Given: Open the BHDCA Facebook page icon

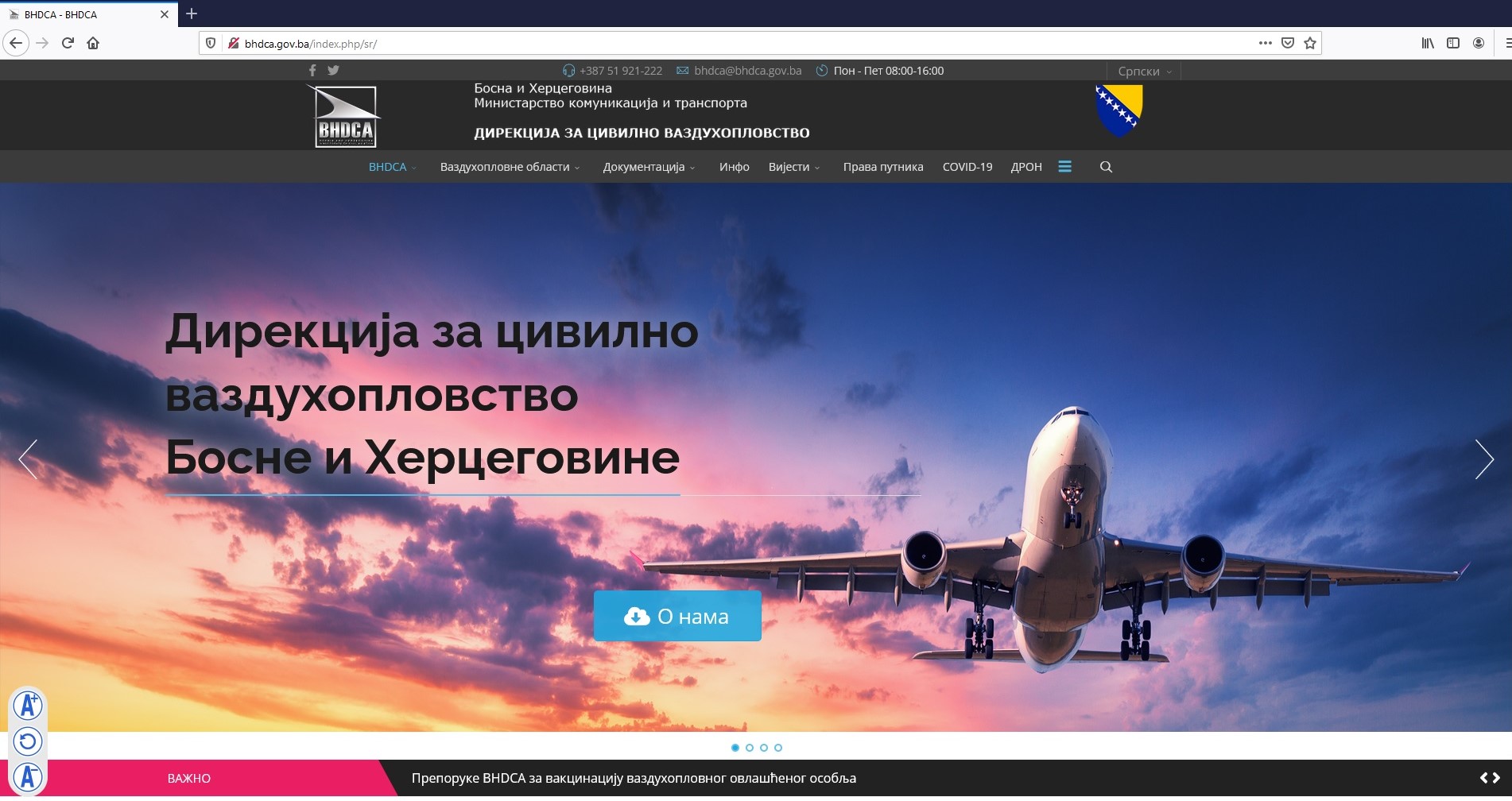Looking at the screenshot, I should point(312,71).
